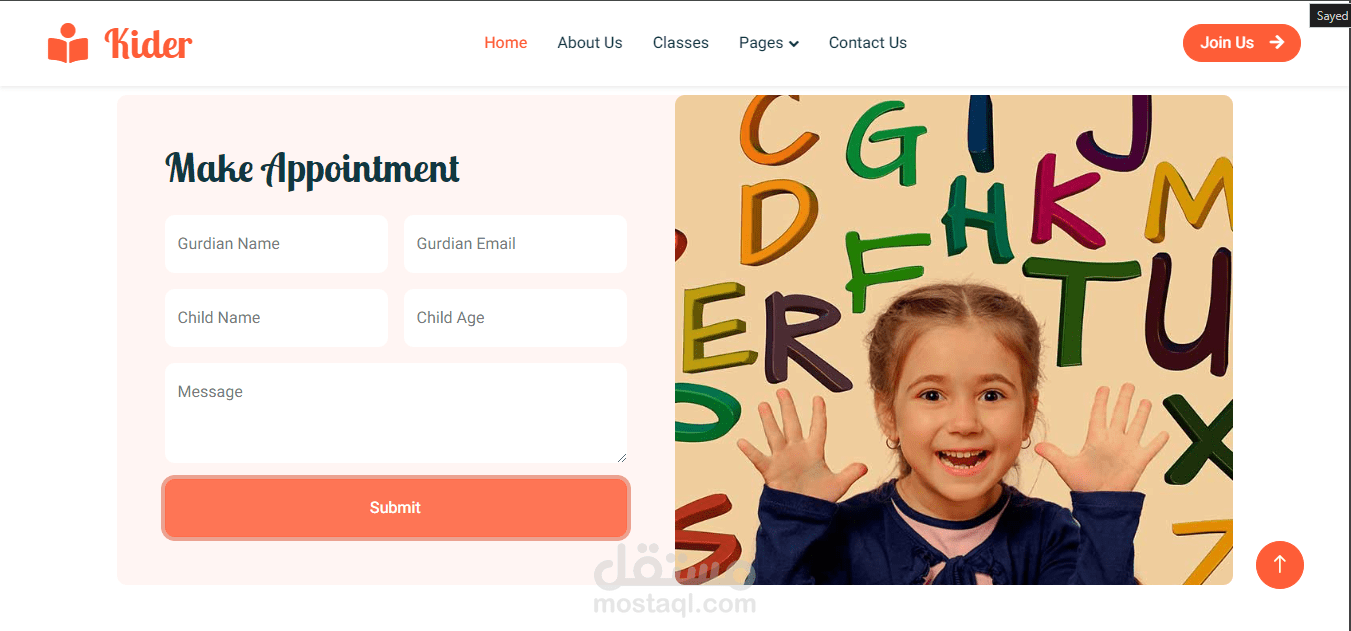Go to the Home nav link
Image resolution: width=1351 pixels, height=631 pixels.
click(506, 43)
